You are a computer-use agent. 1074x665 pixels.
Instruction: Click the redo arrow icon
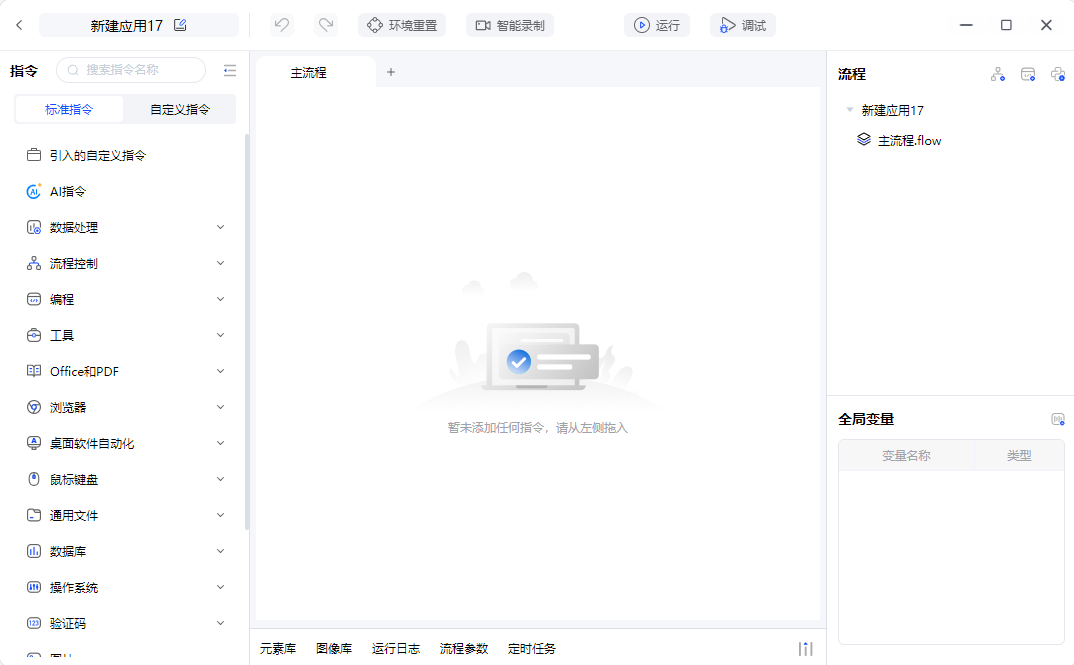point(326,25)
